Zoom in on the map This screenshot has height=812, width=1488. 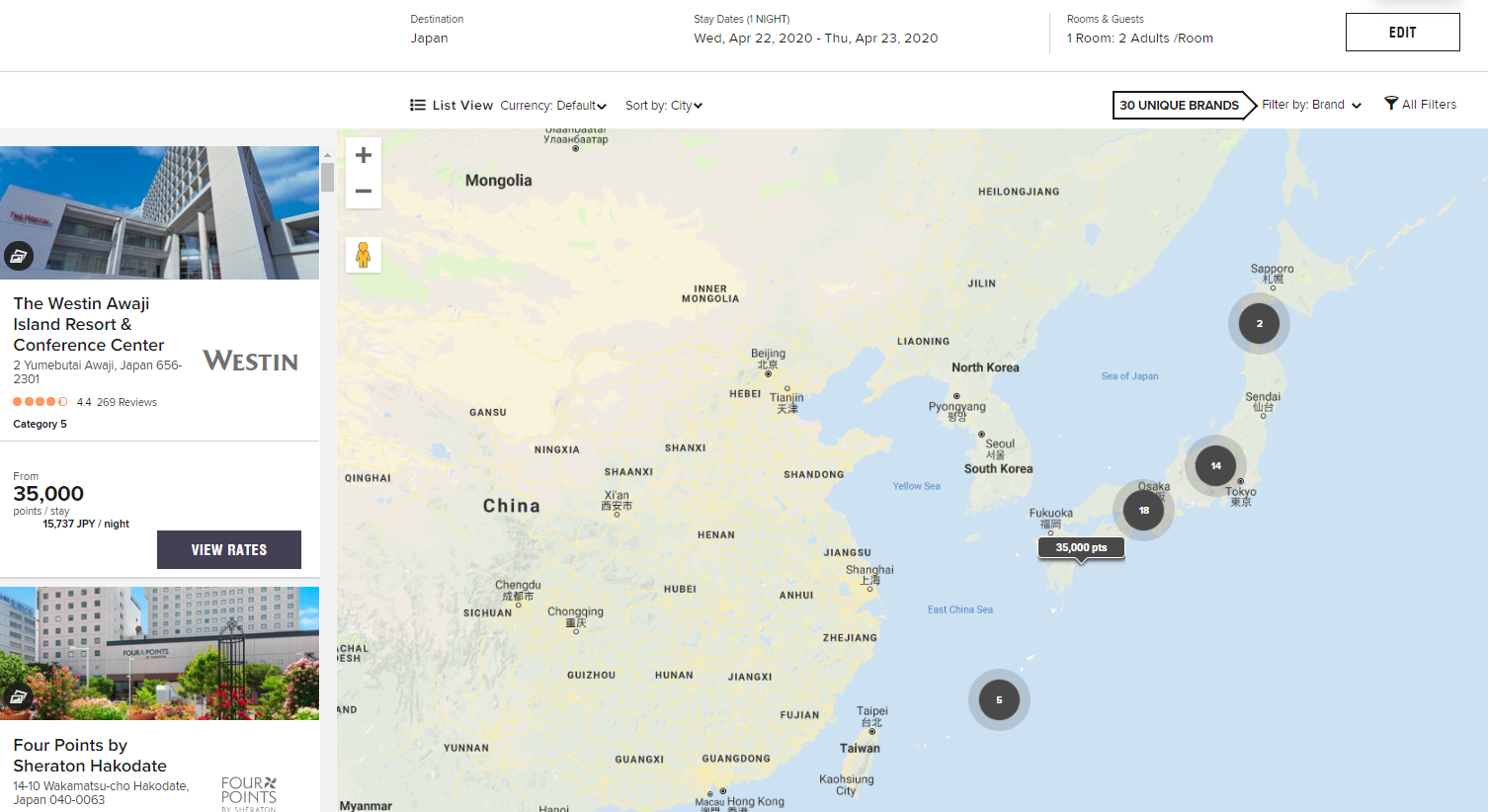pyautogui.click(x=364, y=155)
